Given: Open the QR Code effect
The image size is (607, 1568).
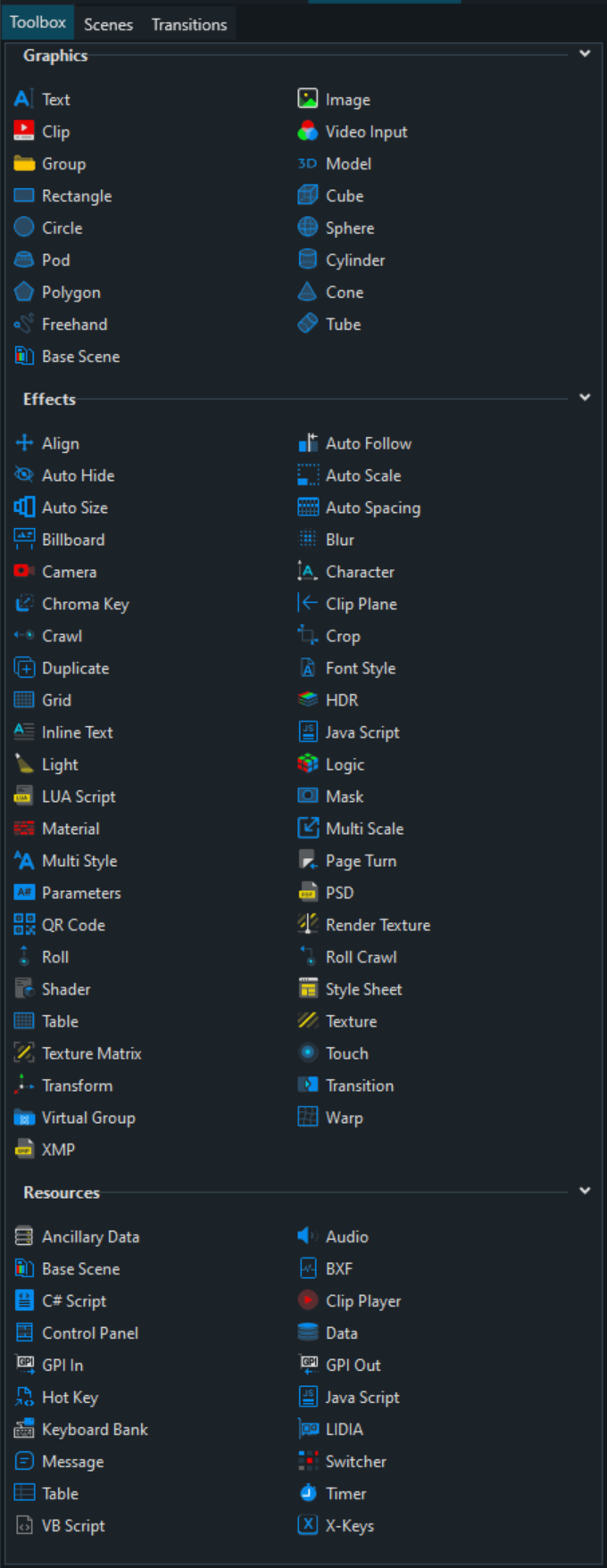Looking at the screenshot, I should [x=73, y=925].
